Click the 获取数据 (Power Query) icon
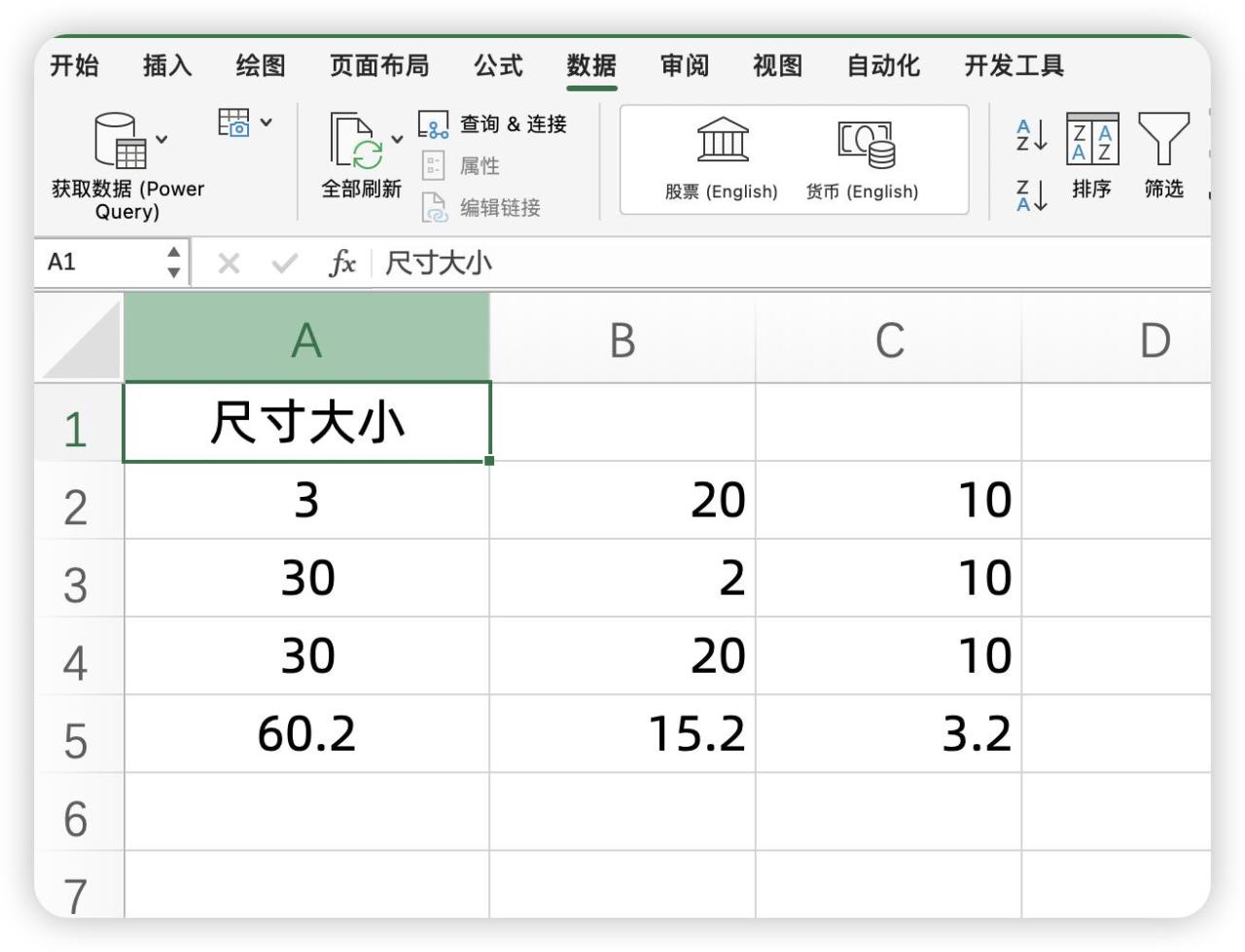 [x=120, y=140]
